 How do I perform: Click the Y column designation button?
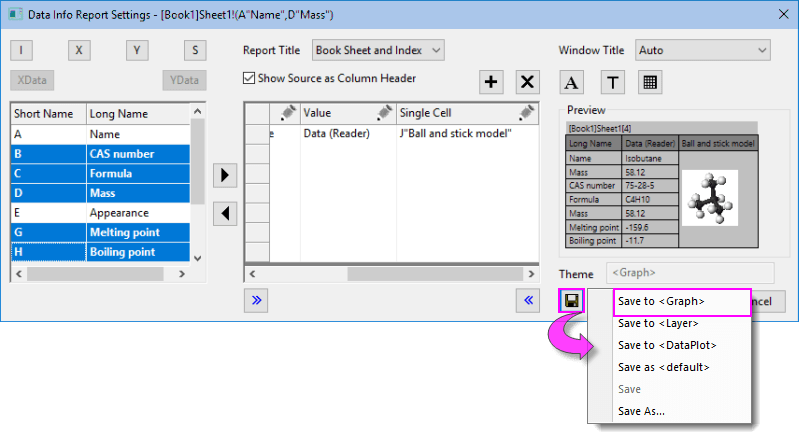[137, 50]
